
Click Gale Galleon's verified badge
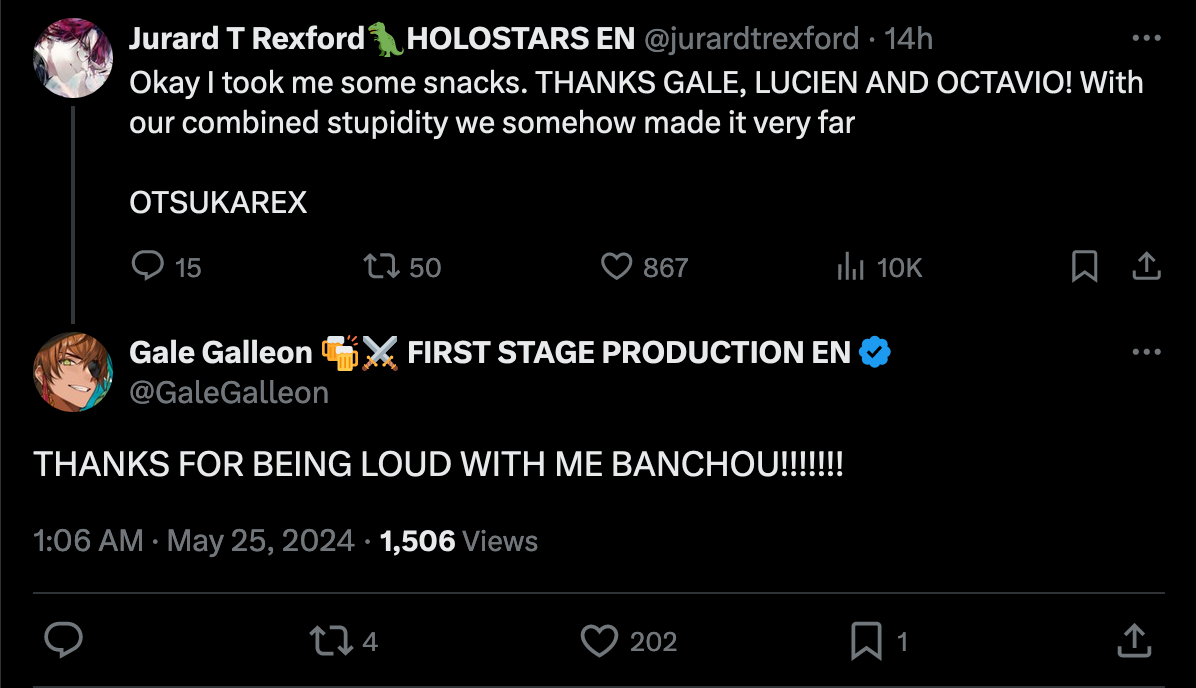coord(875,352)
